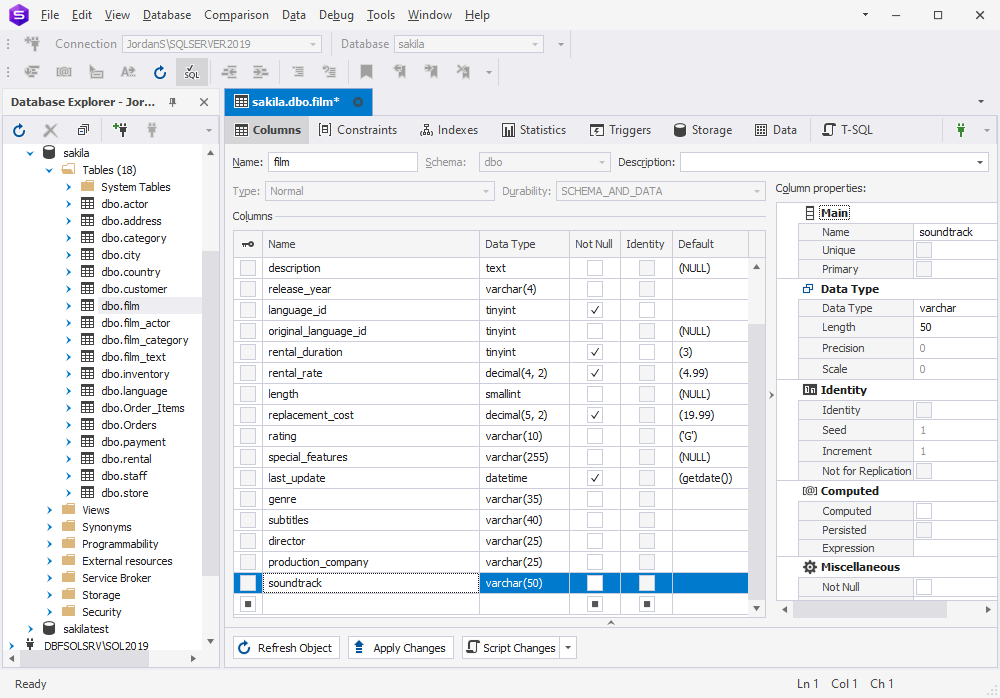Enable Not Null for soundtrack column
Screen dimensions: 1000x698
click(595, 583)
